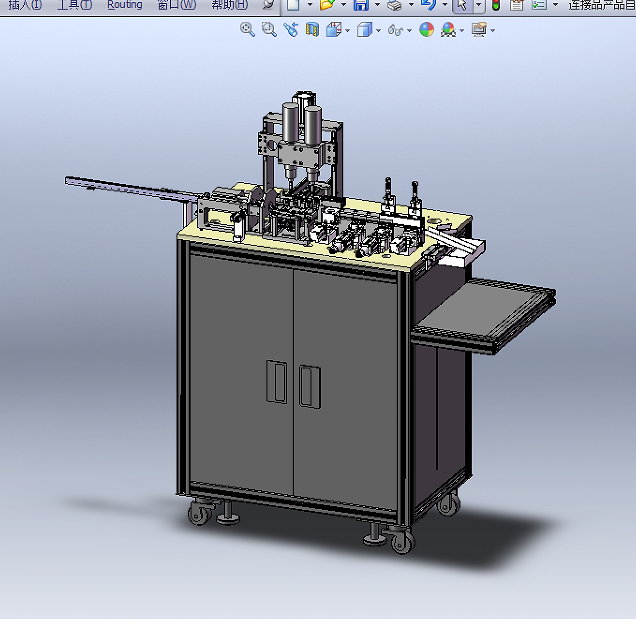Click the Edit Appearance color ball
This screenshot has width=636, height=619.
[x=426, y=30]
